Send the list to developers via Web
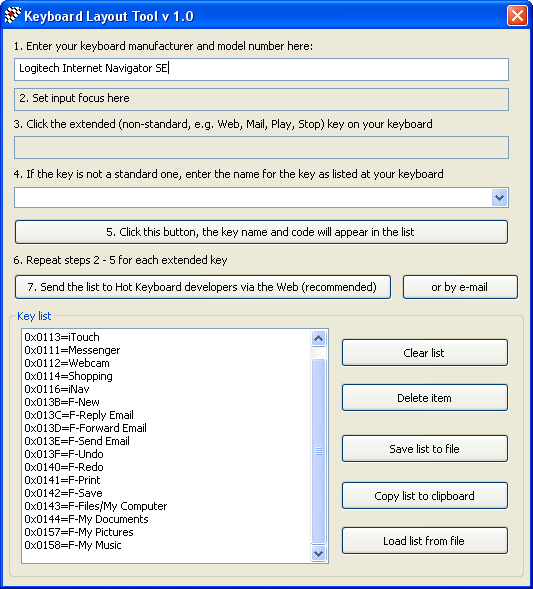The image size is (533, 589). click(203, 287)
